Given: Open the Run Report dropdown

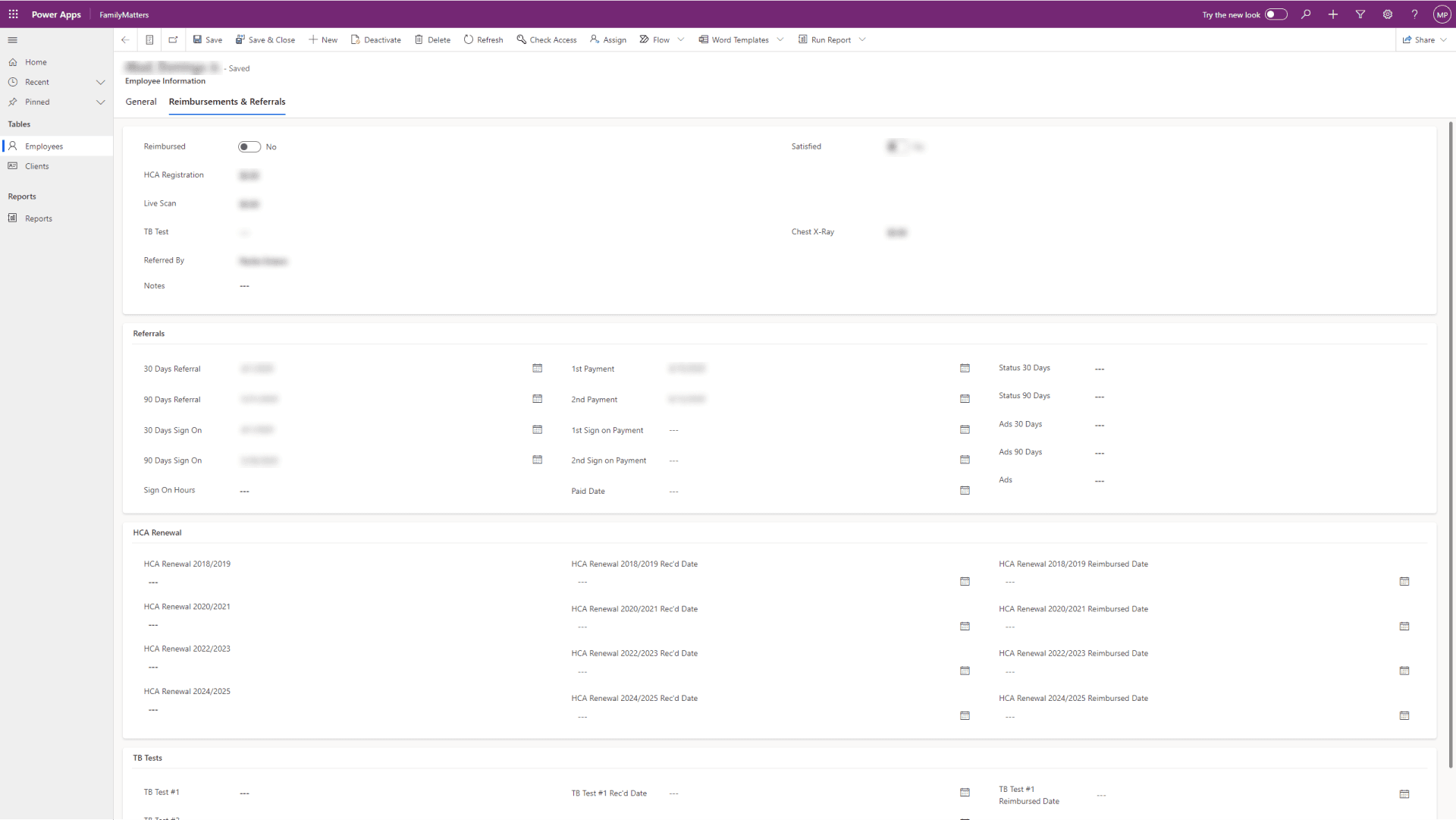Looking at the screenshot, I should (x=863, y=39).
